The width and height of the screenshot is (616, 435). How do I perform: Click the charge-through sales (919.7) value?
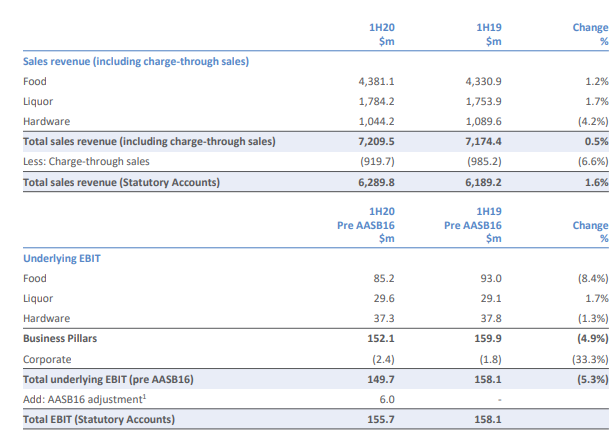[x=377, y=162]
